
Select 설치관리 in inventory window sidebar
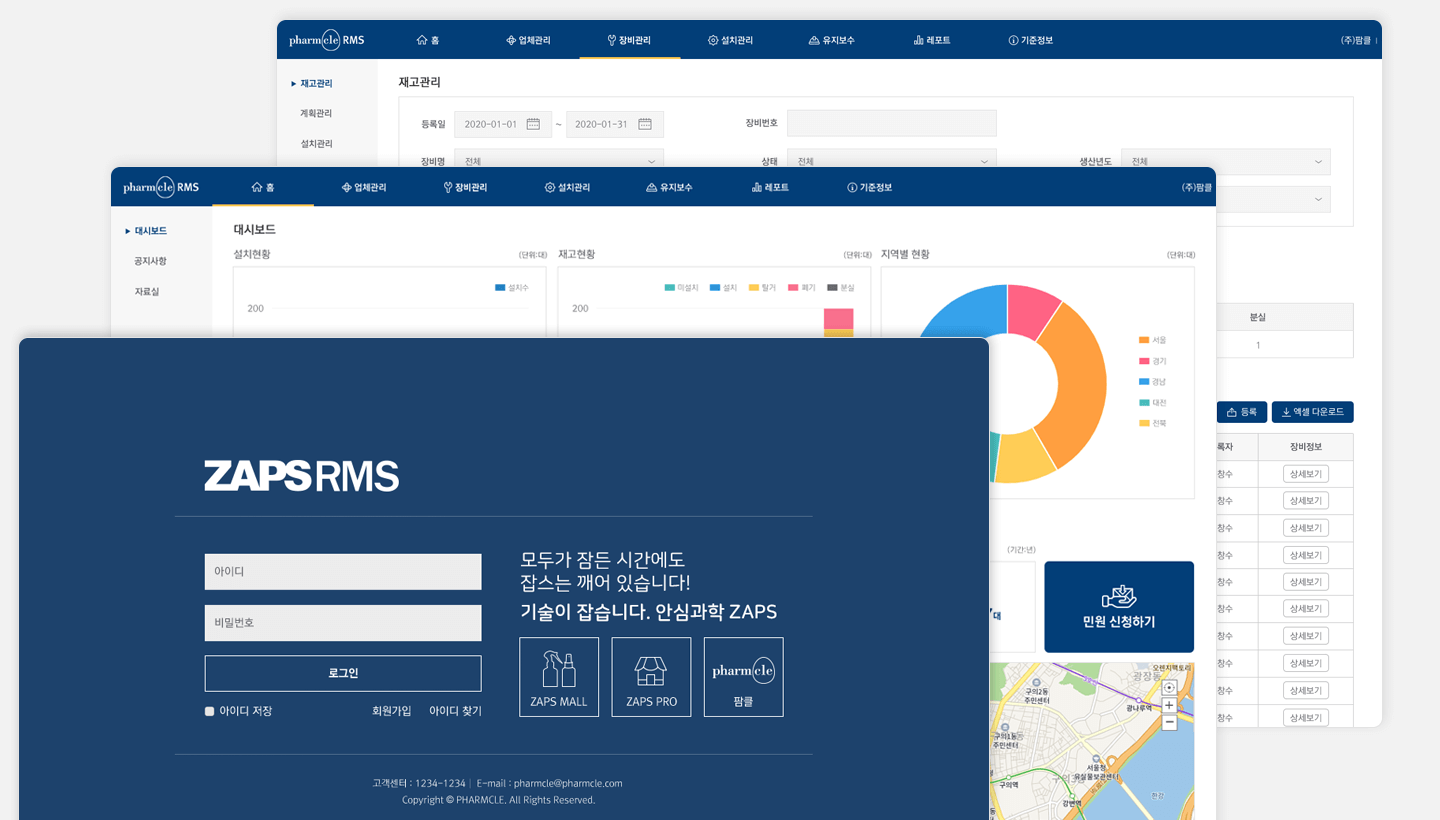point(316,143)
